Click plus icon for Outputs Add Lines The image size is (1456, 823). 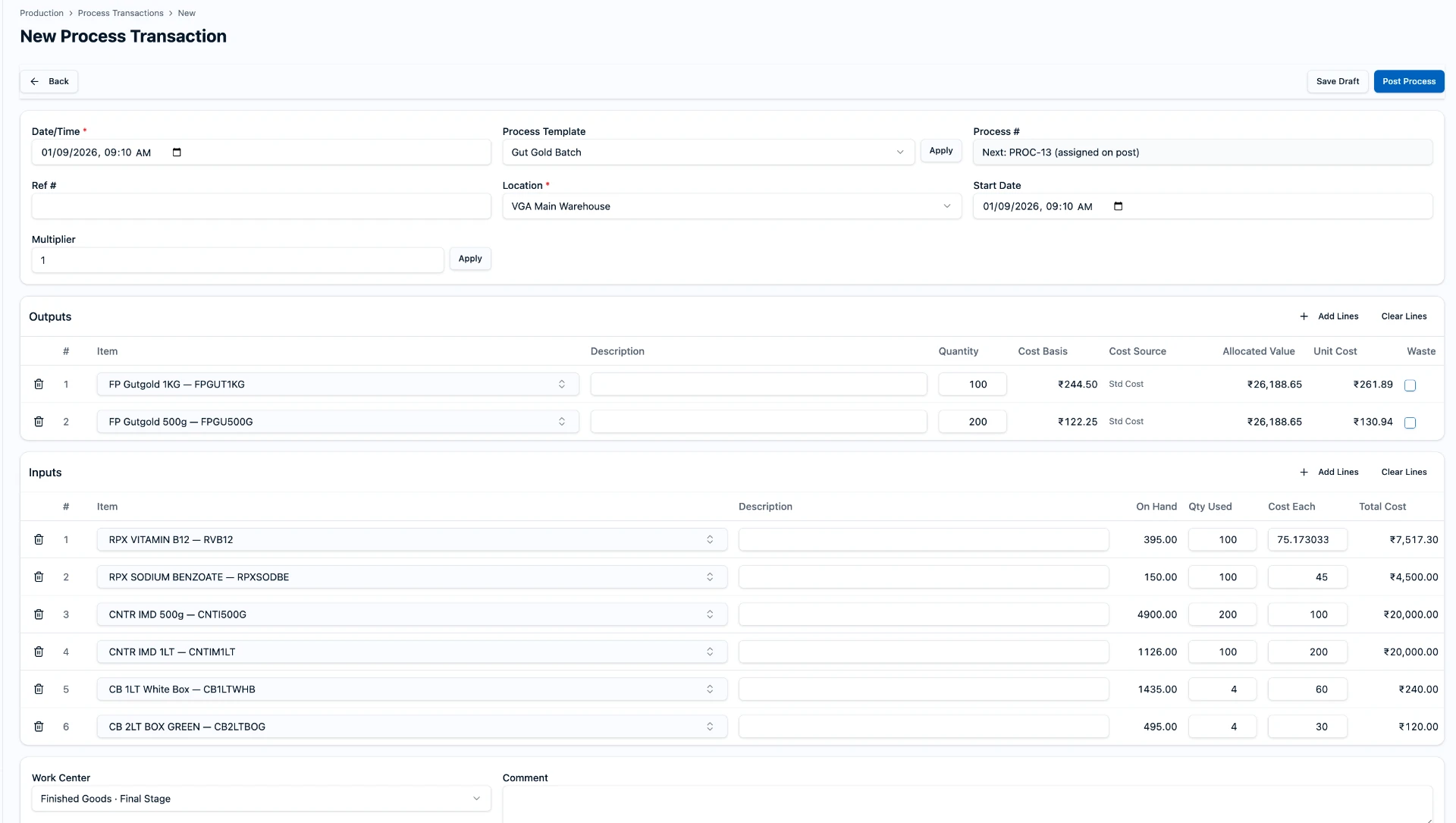pyautogui.click(x=1304, y=316)
